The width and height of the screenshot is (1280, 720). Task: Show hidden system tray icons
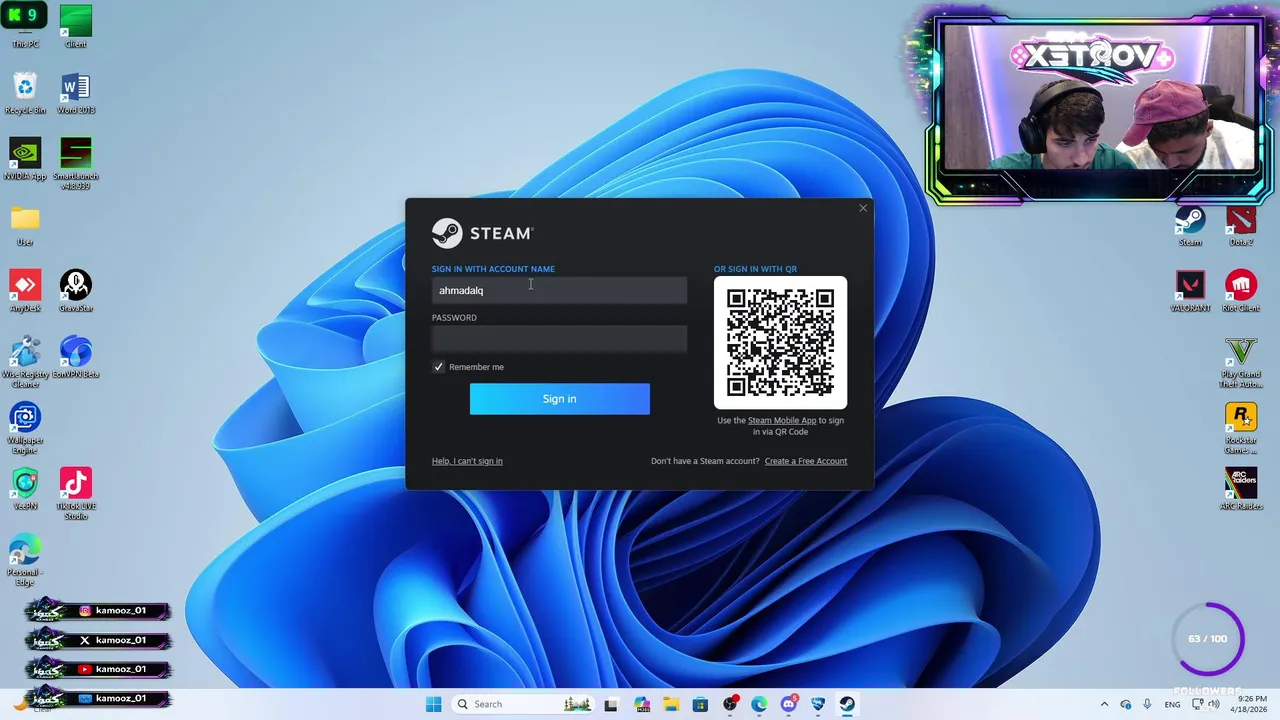pyautogui.click(x=1104, y=704)
